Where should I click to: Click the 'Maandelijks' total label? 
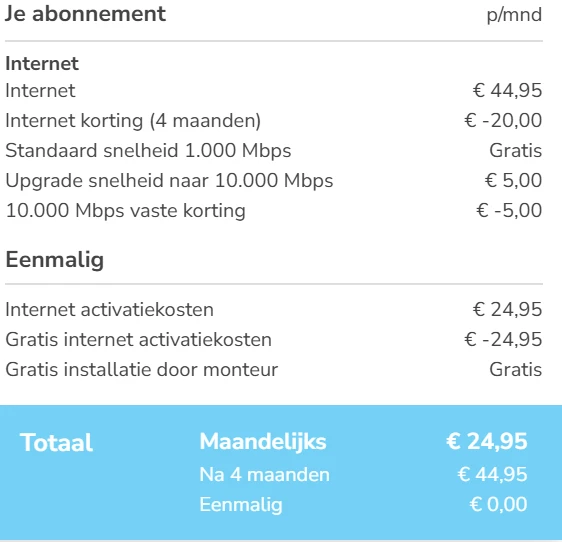pos(263,442)
